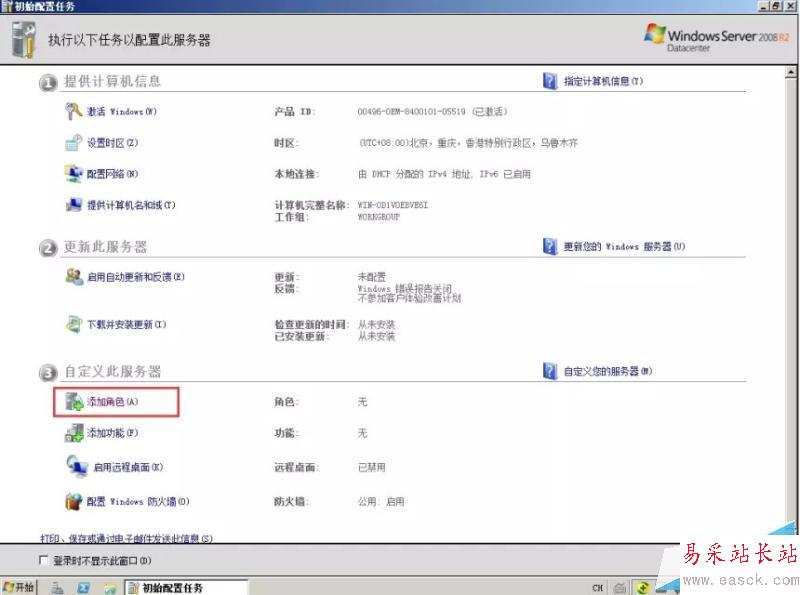Image resolution: width=800 pixels, height=595 pixels.
Task: Open 下载并安装更新 link
Action: [127, 325]
